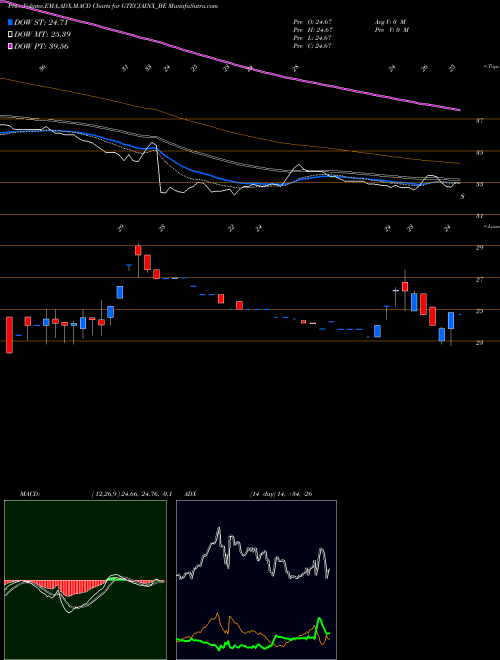Select the 'DOW PT: 39.56' legend text
Viewport: 500px width, 660px height.
coord(41,46)
